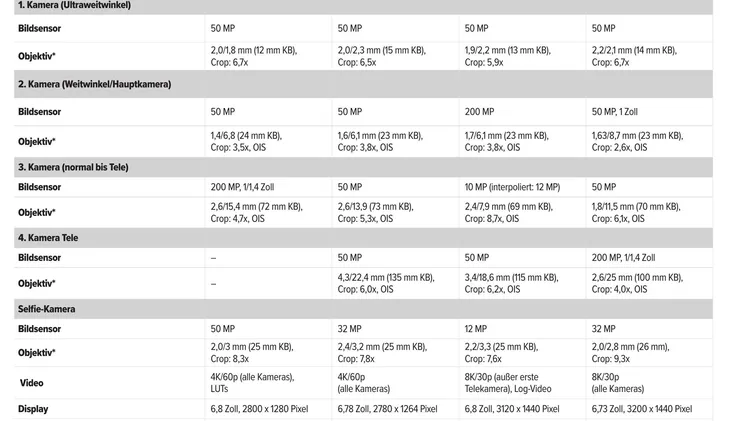Click the 1. Kamera (Ultraweitwinkel) section header
This screenshot has width=750, height=421.
[363, 6]
